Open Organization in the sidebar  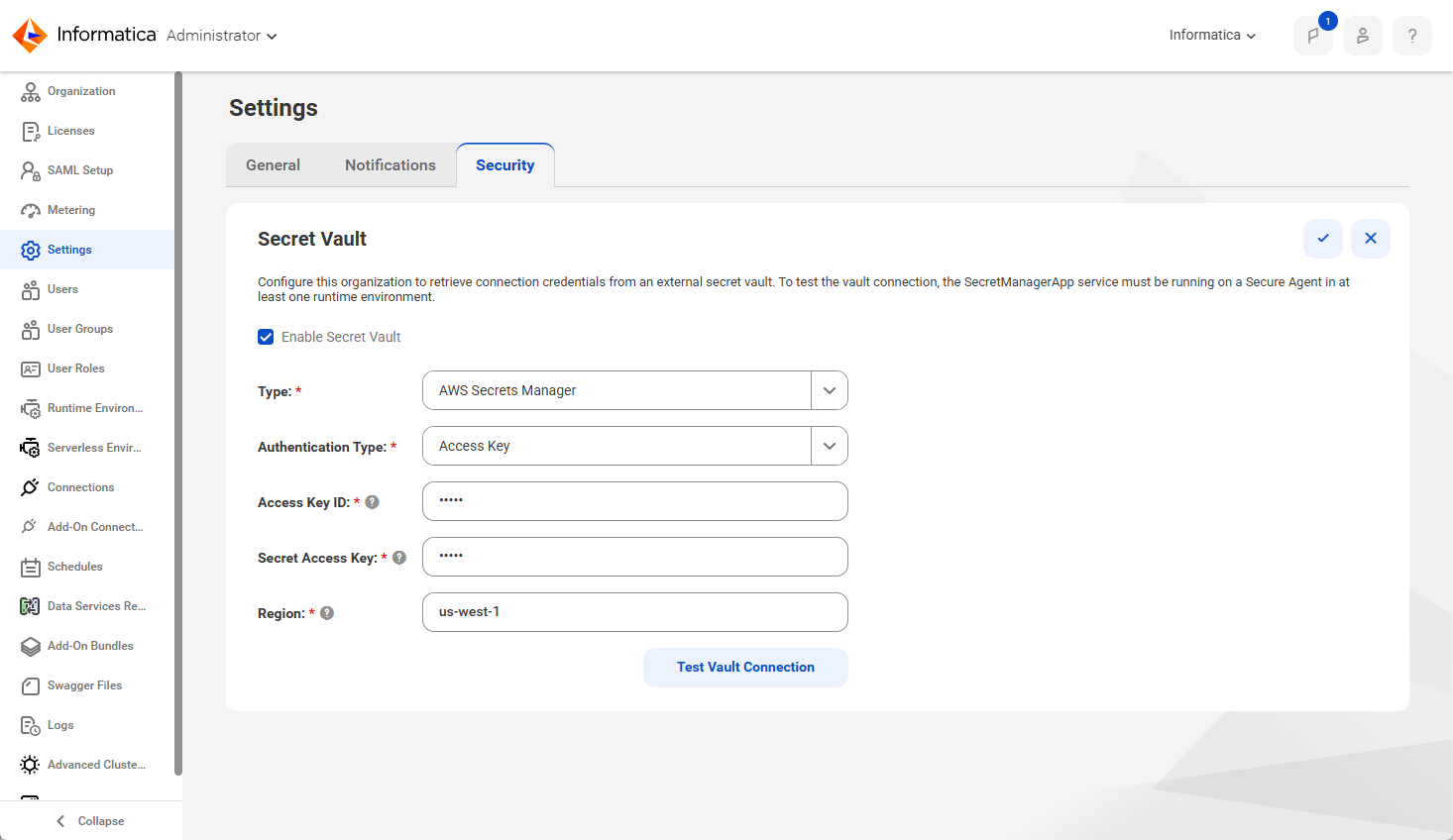pyautogui.click(x=81, y=91)
